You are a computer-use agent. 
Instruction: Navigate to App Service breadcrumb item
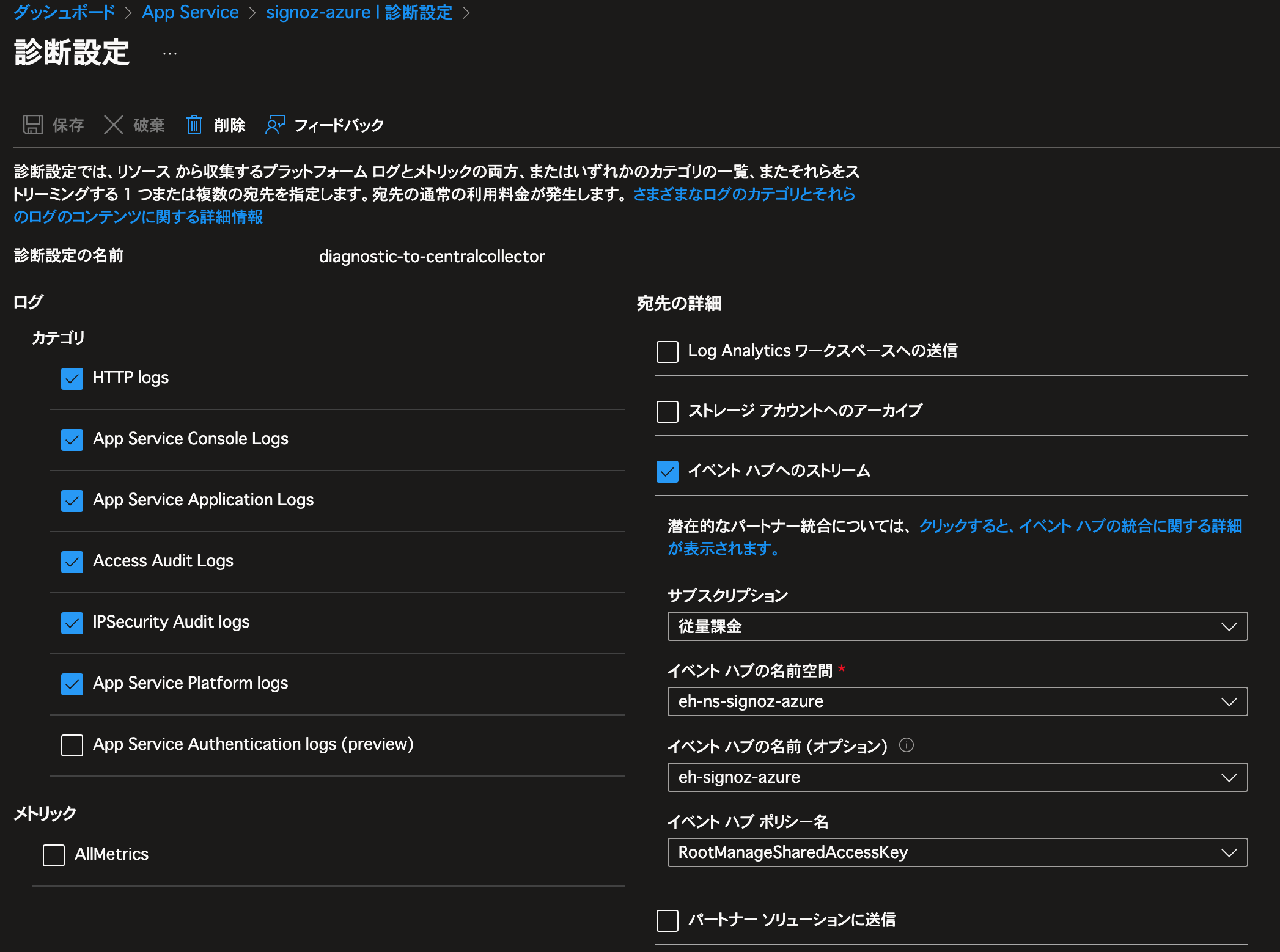(x=190, y=12)
